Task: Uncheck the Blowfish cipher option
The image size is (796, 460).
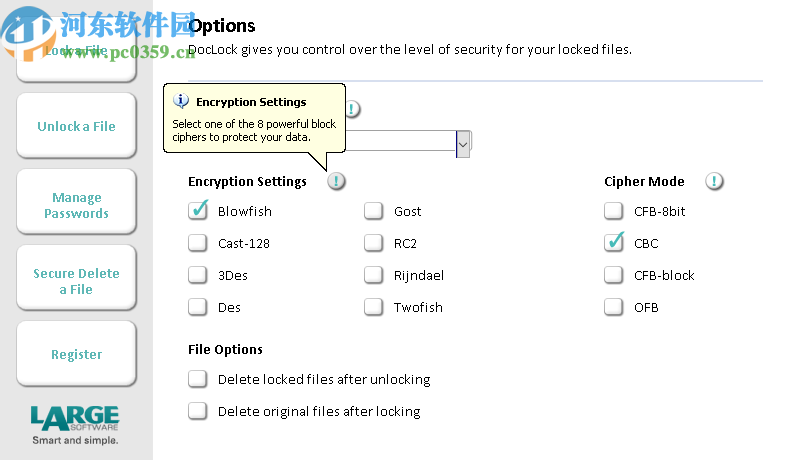Action: pyautogui.click(x=198, y=211)
